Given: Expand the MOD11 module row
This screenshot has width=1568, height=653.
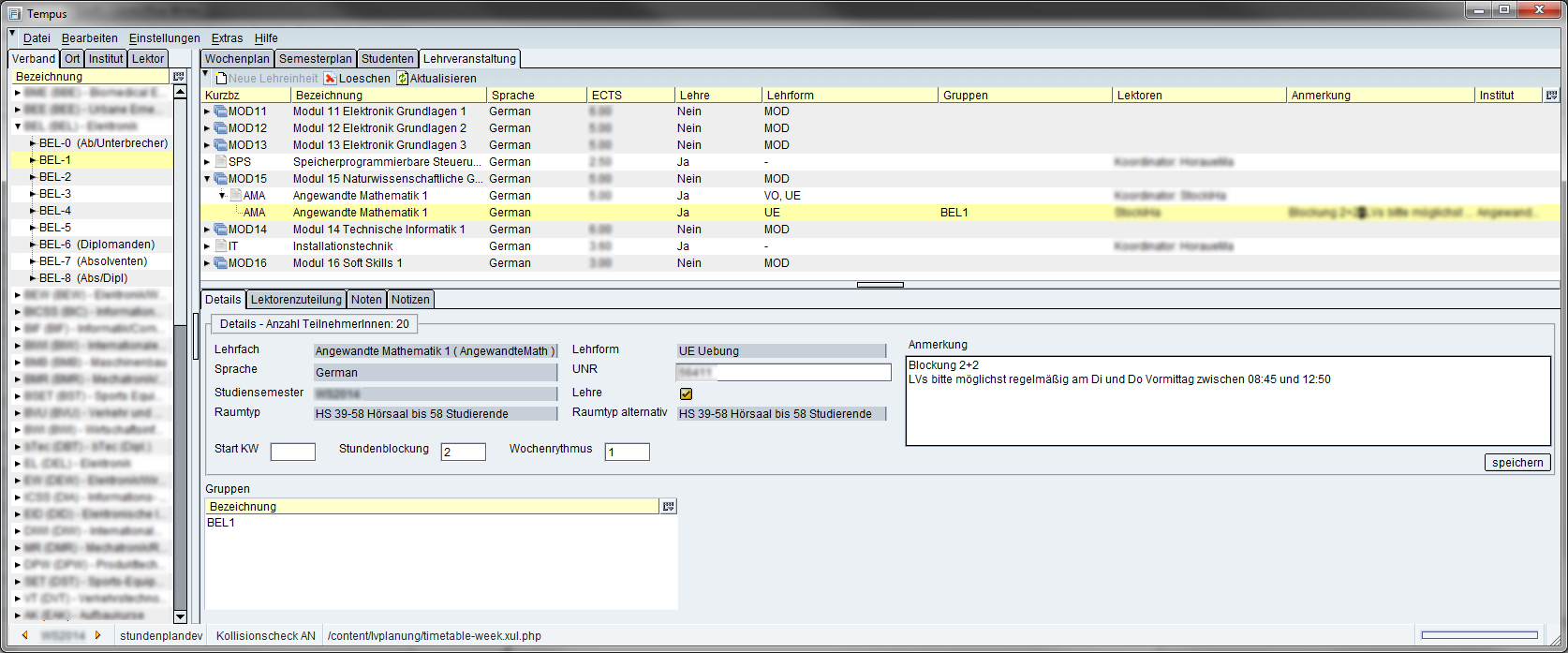Looking at the screenshot, I should coord(208,111).
